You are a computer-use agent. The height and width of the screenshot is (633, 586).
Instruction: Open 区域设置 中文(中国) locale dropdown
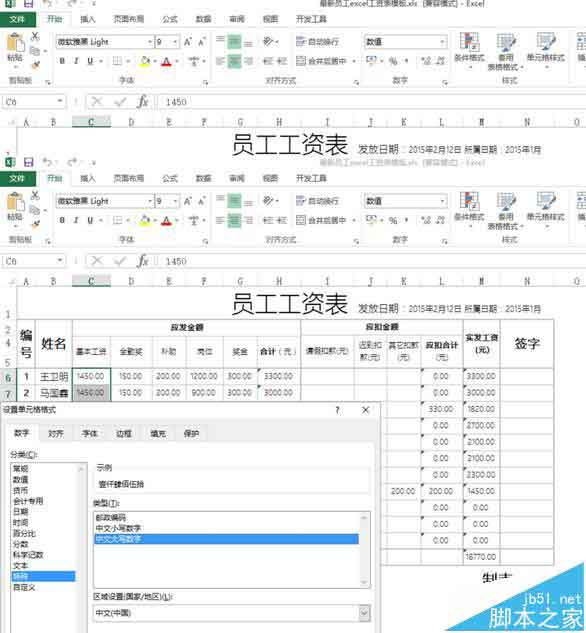[364, 613]
